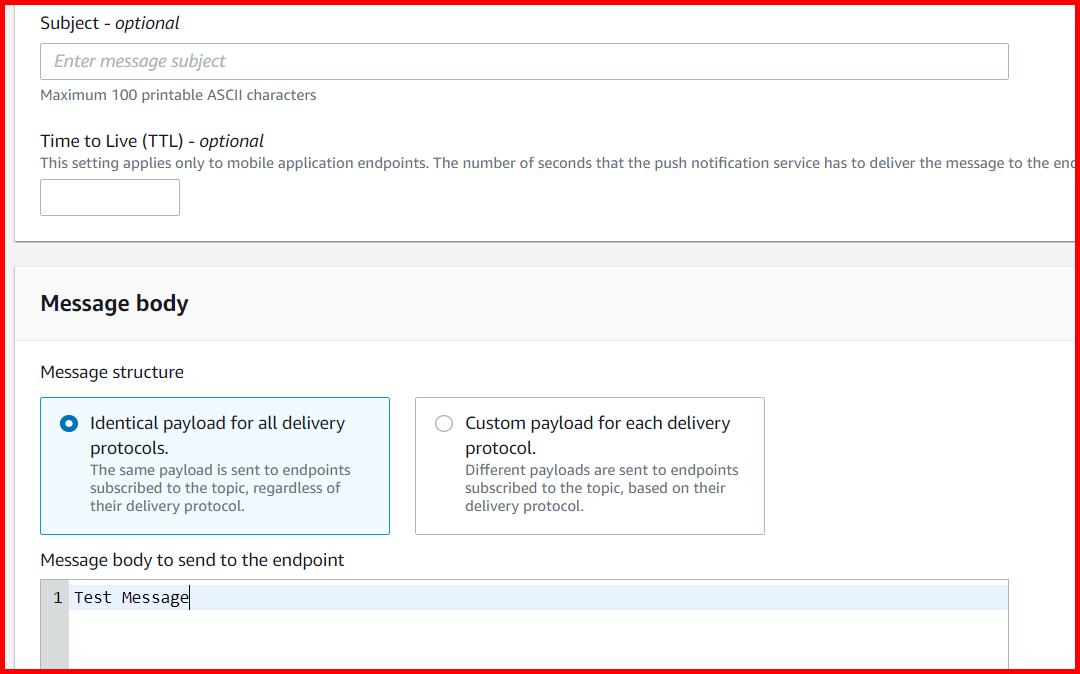Click the Time to Live (TTL) input box
The height and width of the screenshot is (674, 1080).
[x=109, y=197]
